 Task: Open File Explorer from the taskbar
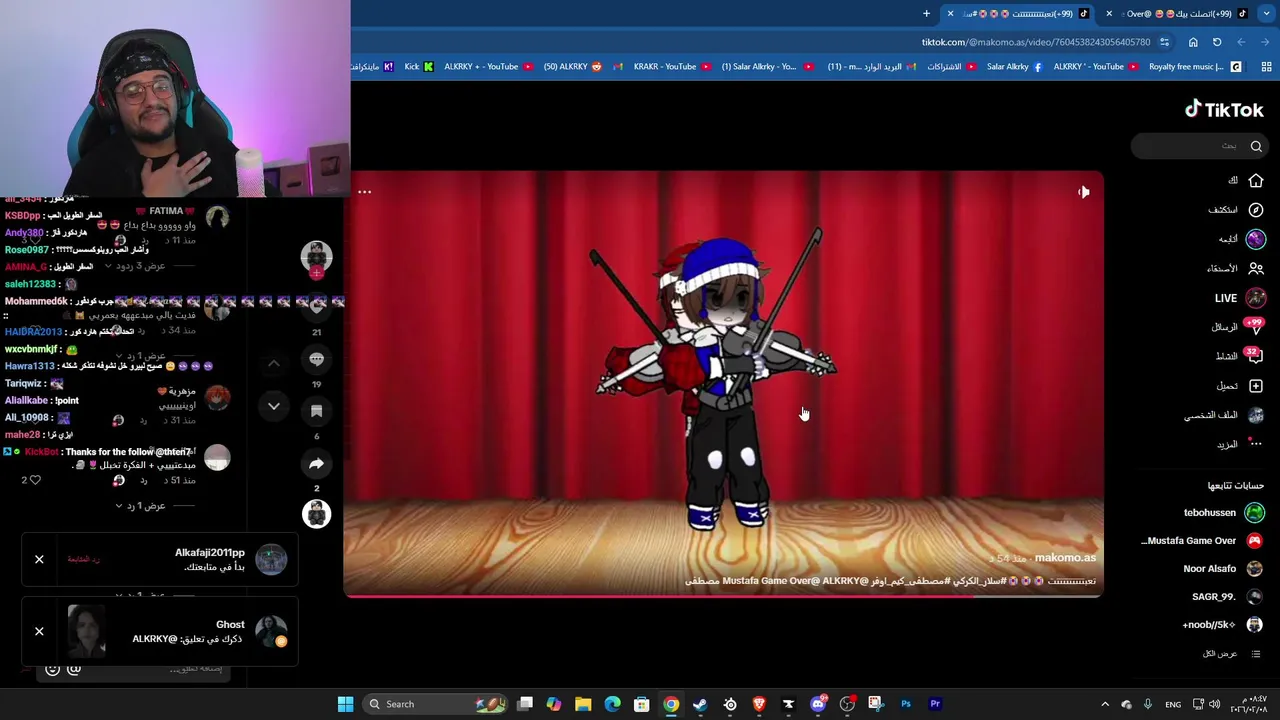click(583, 704)
